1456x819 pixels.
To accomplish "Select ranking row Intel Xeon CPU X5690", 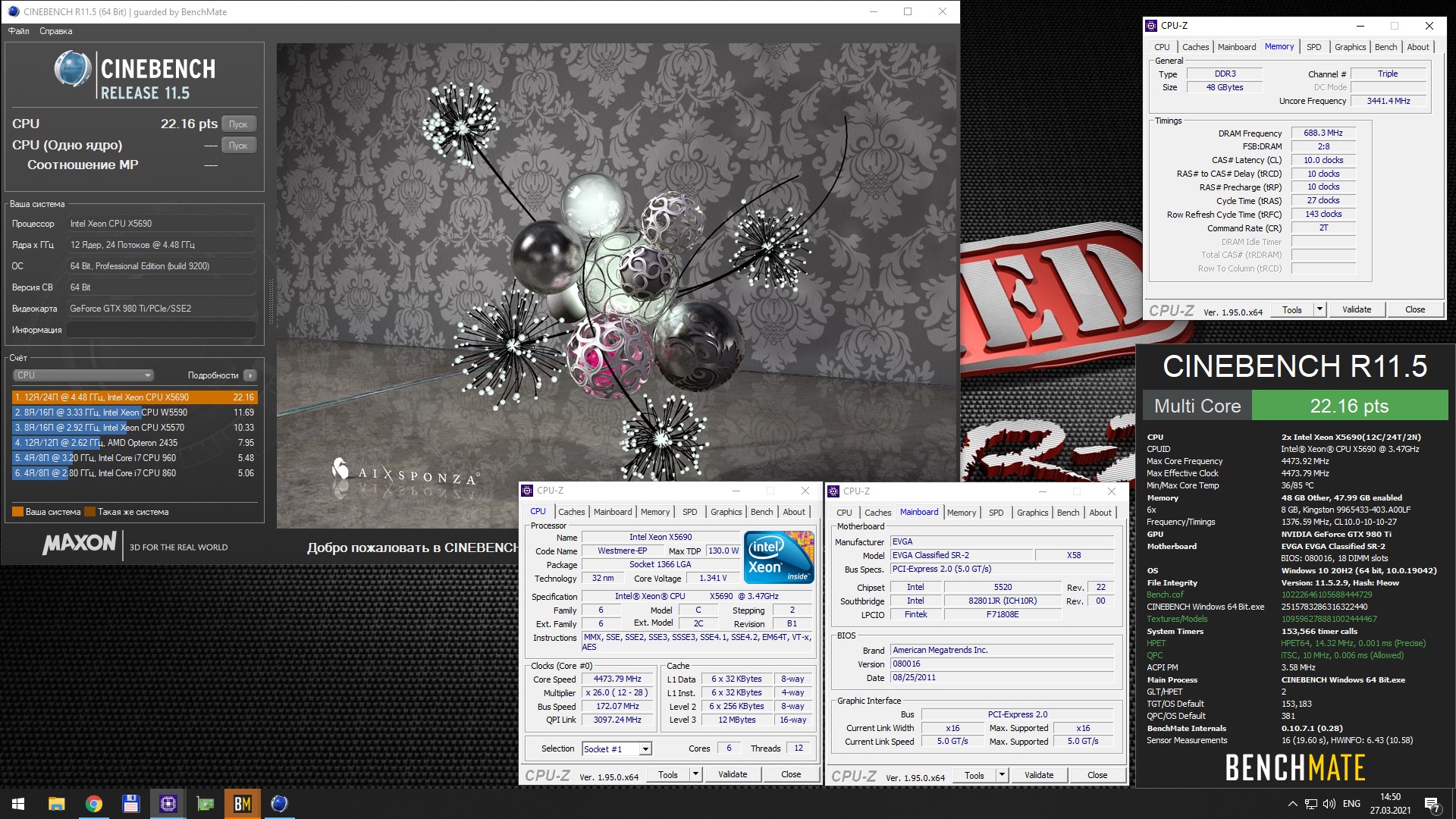I will coord(134,397).
